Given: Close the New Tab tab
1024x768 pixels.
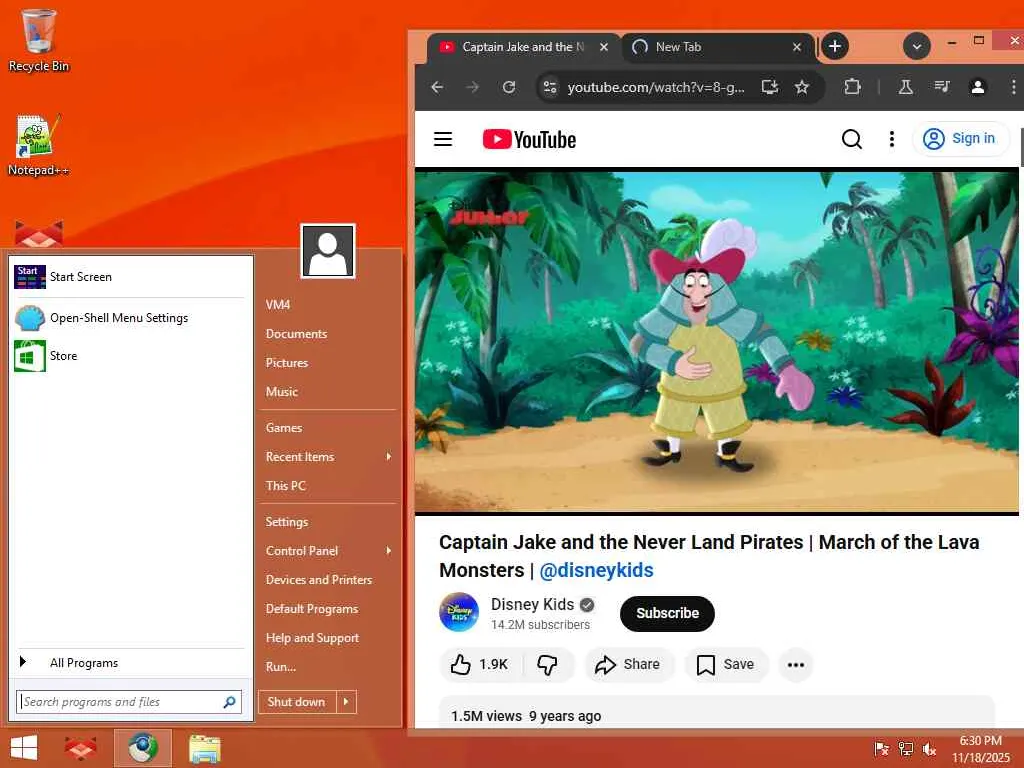Looking at the screenshot, I should pos(797,47).
